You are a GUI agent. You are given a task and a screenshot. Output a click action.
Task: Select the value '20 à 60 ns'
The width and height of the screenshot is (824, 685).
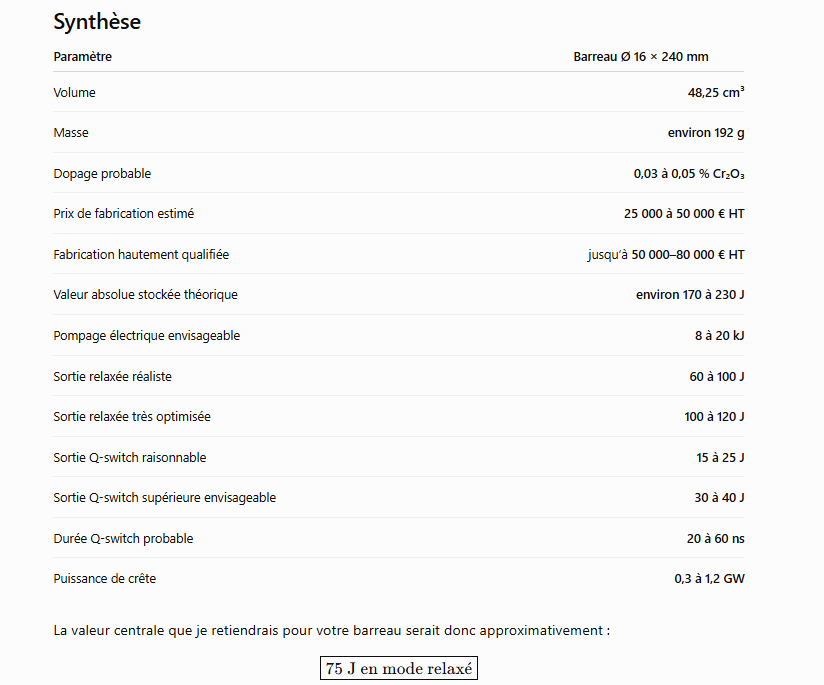(x=715, y=539)
